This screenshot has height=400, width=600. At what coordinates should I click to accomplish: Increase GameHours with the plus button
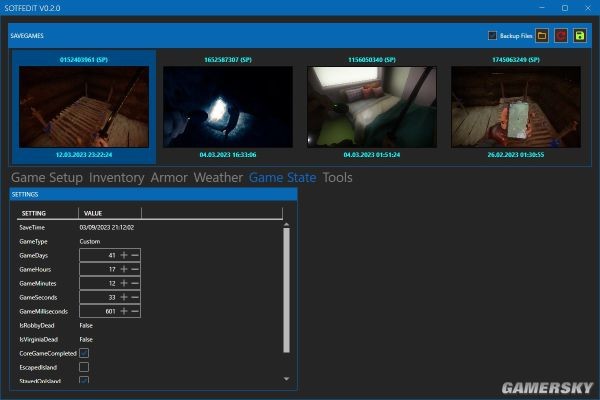[124, 269]
